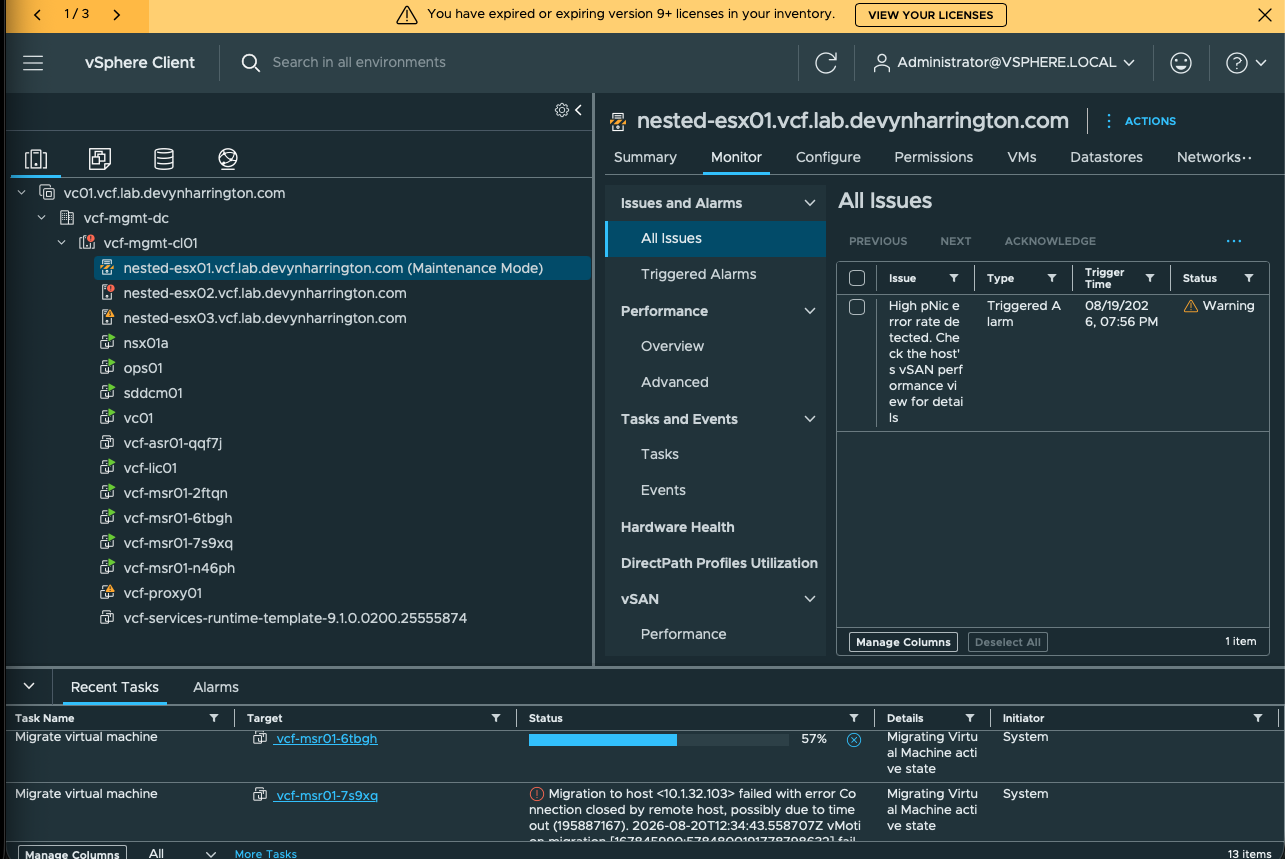The image size is (1285, 859).
Task: Open the ACTIONS menu for host
Action: click(1141, 121)
